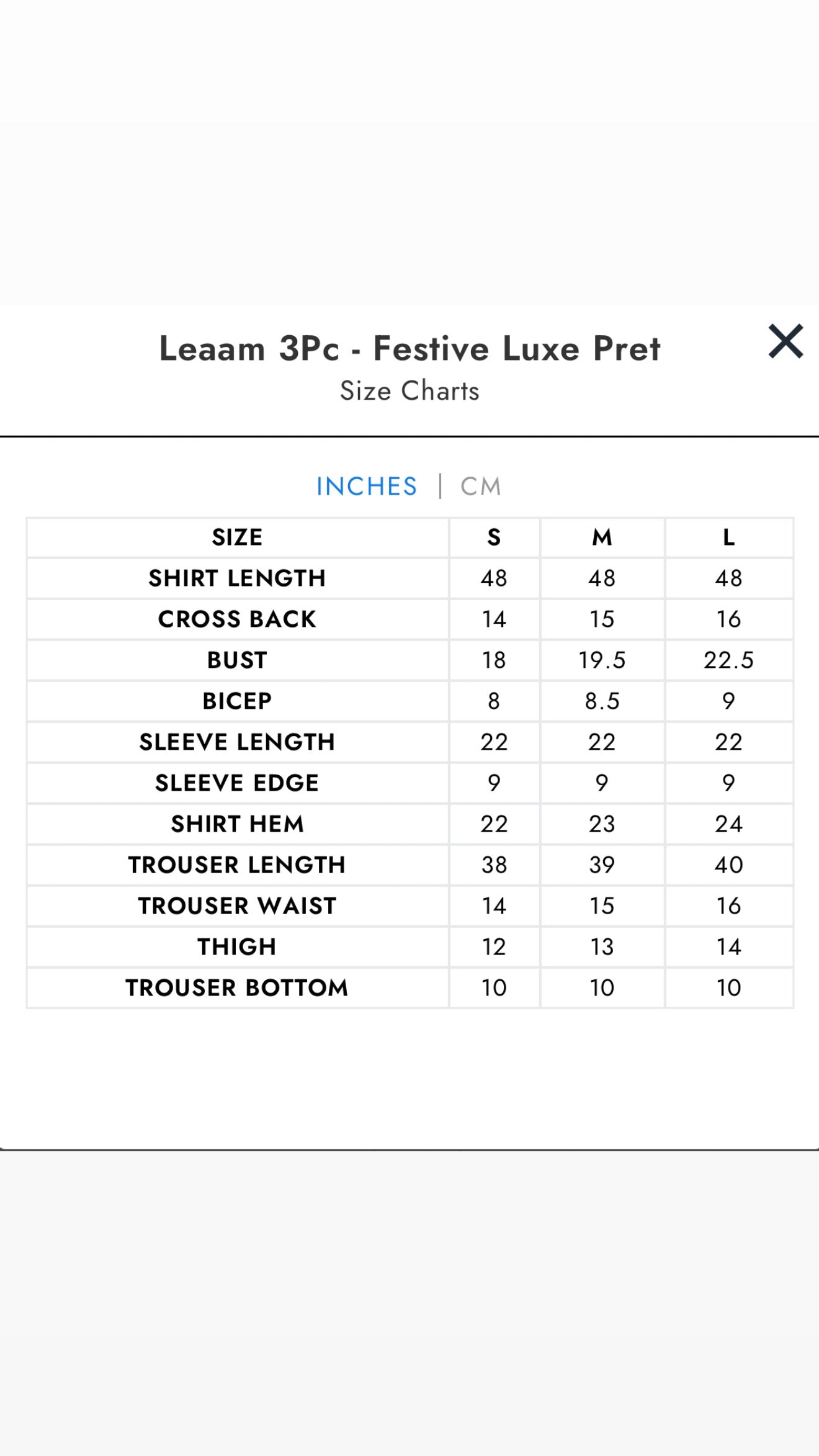Click the Leaam 3Pc product title
Viewport: 819px width, 1456px height.
409,348
